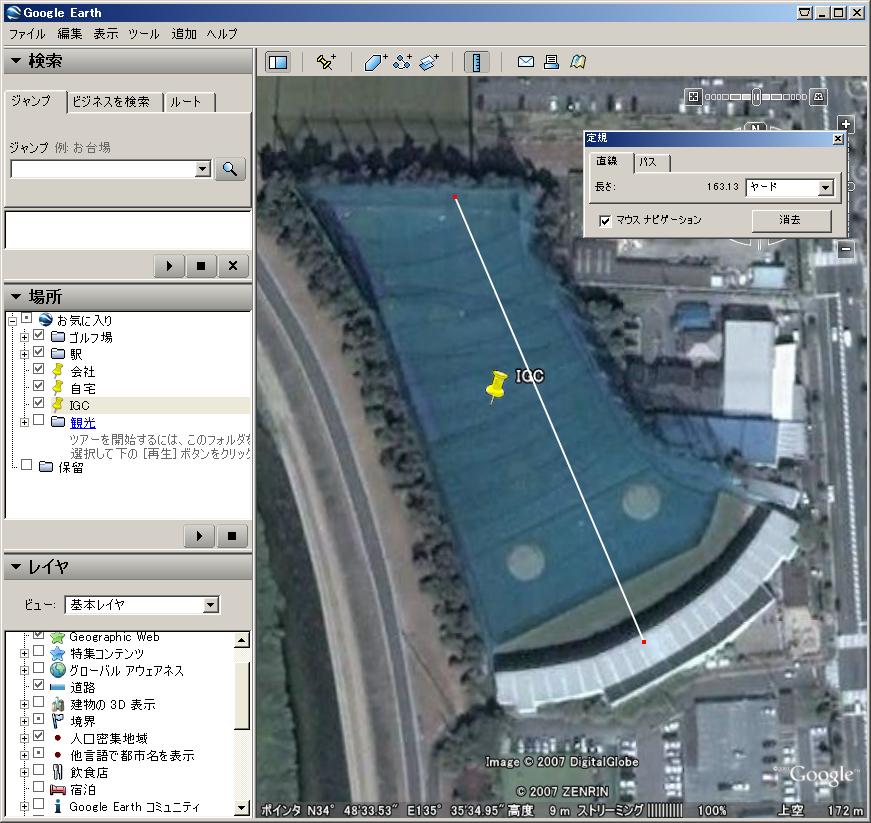Click the jump search input field
871x823 pixels.
[103, 169]
